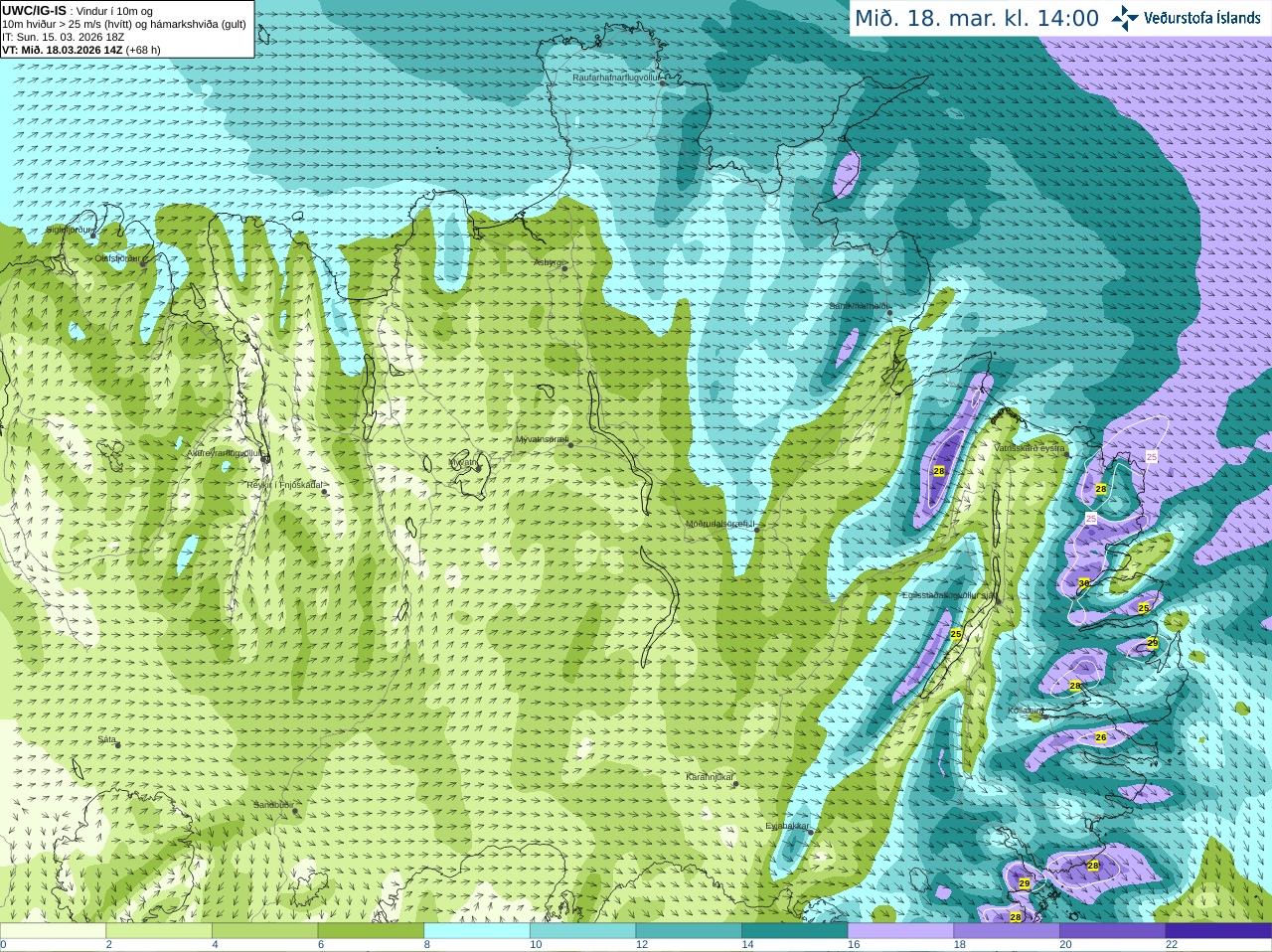The height and width of the screenshot is (952, 1272).
Task: Pick the 12–14 m/s legend color swatch
Action: (x=689, y=931)
